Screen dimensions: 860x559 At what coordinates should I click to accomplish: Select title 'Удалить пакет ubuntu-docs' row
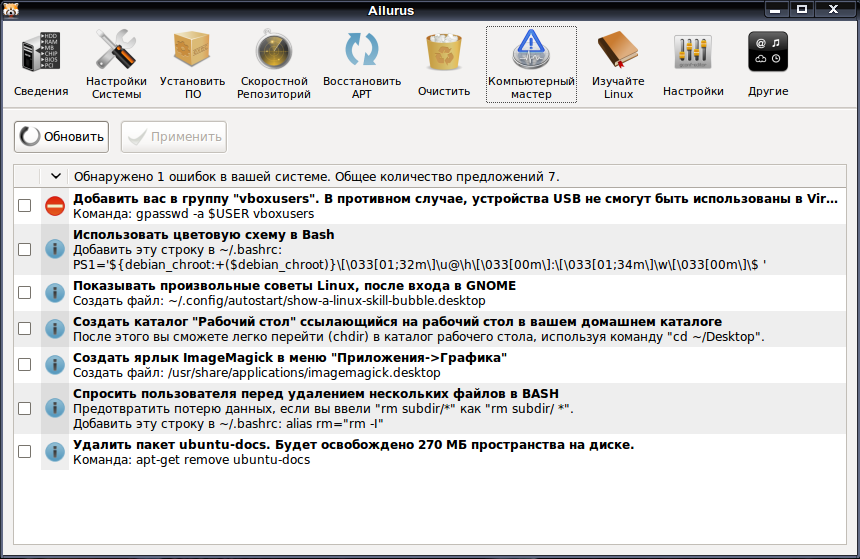[x=353, y=445]
